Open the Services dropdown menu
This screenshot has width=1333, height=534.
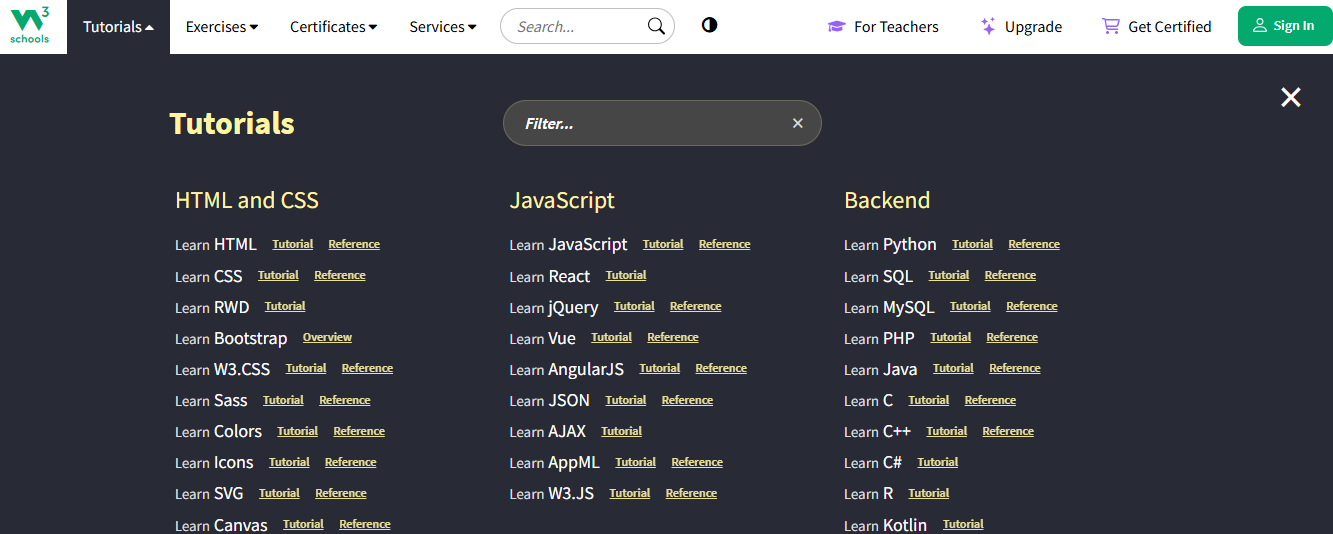click(x=443, y=27)
